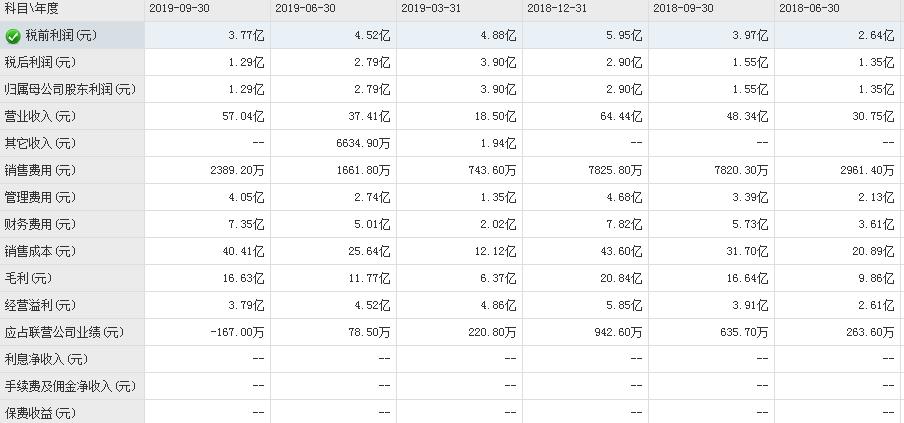
Task: Select the 财务费用(元) row label
Action: click(x=41, y=224)
